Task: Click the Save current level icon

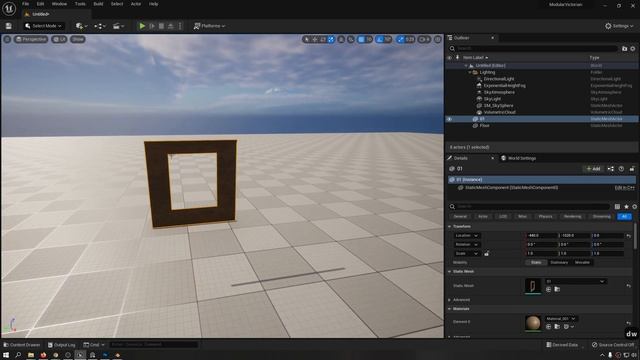Action: [x=9, y=26]
